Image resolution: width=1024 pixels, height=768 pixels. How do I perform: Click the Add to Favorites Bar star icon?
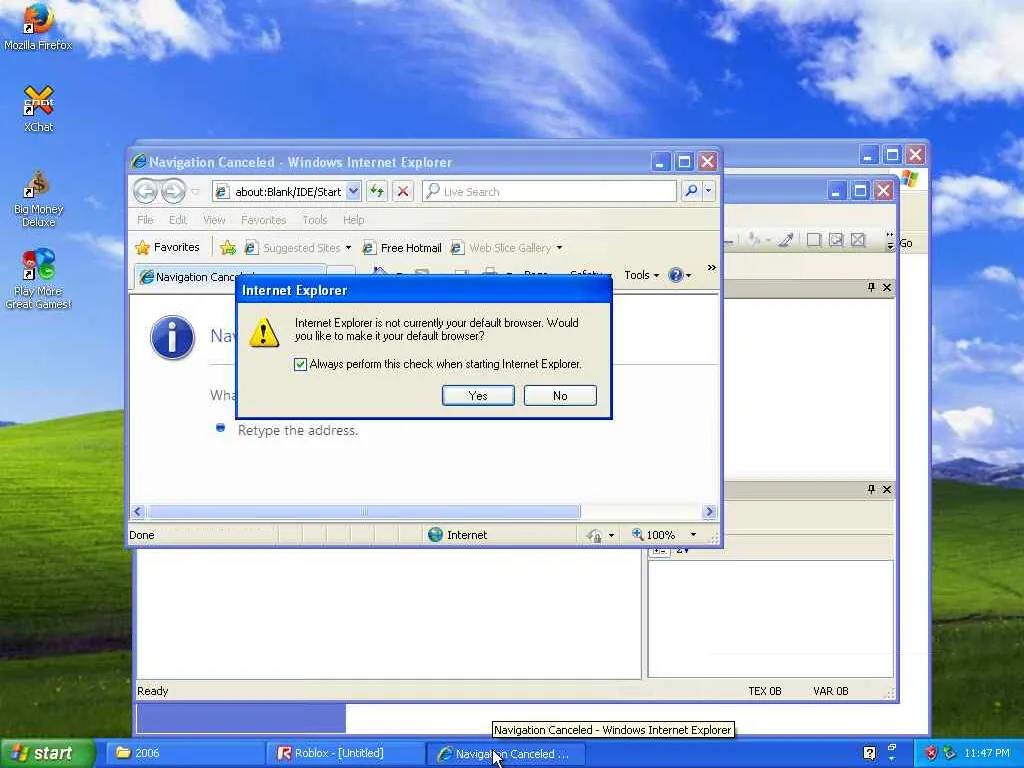pyautogui.click(x=228, y=248)
